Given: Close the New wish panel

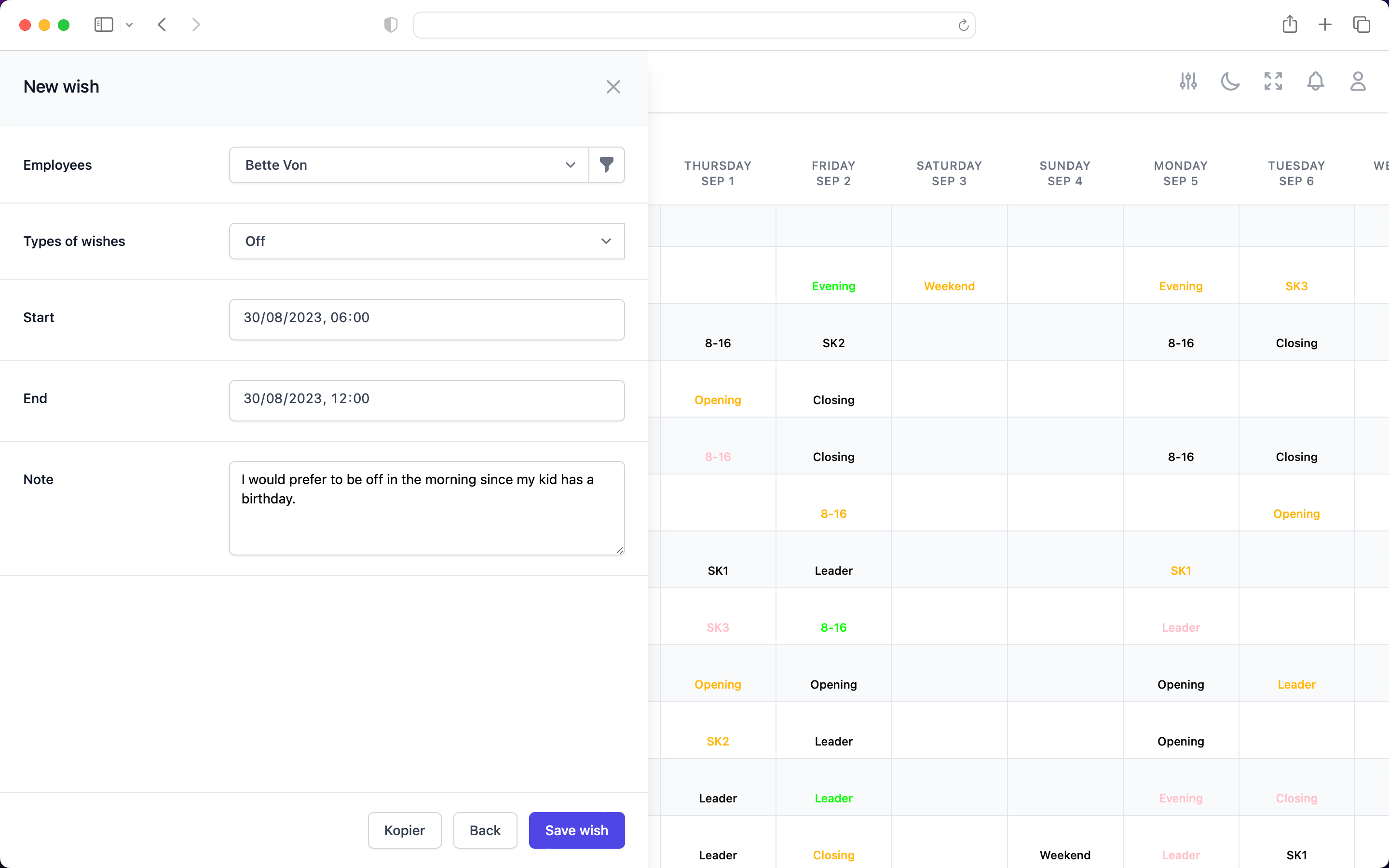Looking at the screenshot, I should point(613,87).
